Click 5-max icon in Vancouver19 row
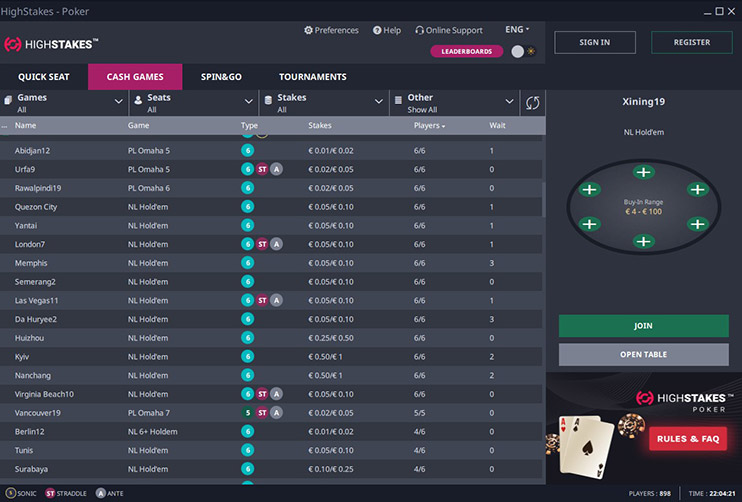742x502 pixels. (247, 413)
